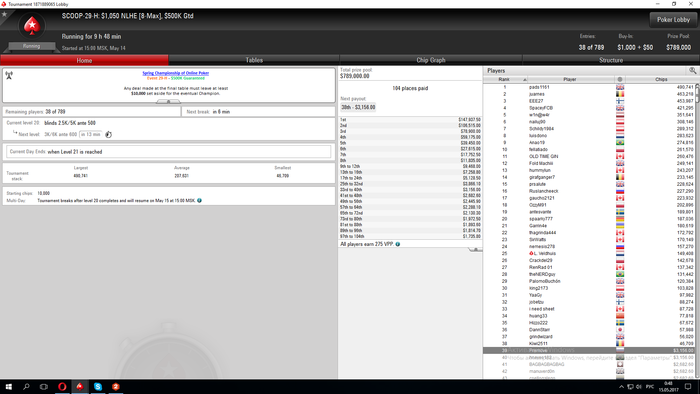Select the highlighted rank 39 row
The height and width of the screenshot is (394, 700).
[x=589, y=350]
